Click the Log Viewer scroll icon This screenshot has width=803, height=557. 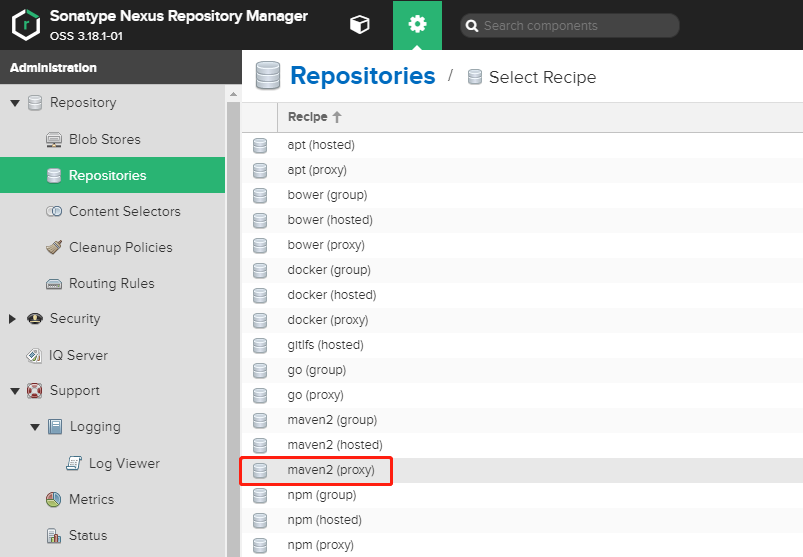point(74,463)
